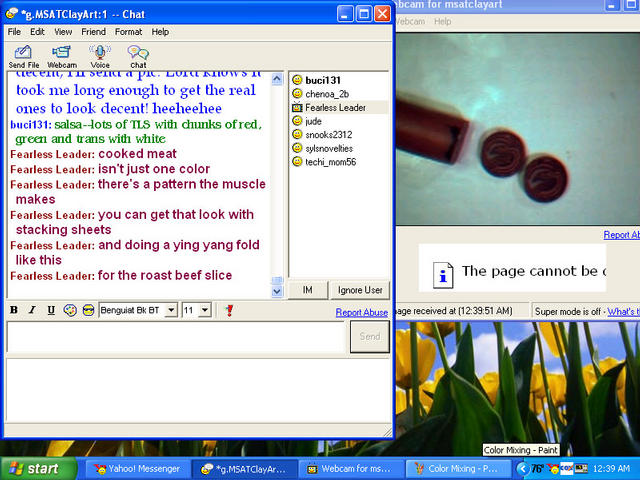The image size is (640, 480).
Task: Open the View menu
Action: 63,32
